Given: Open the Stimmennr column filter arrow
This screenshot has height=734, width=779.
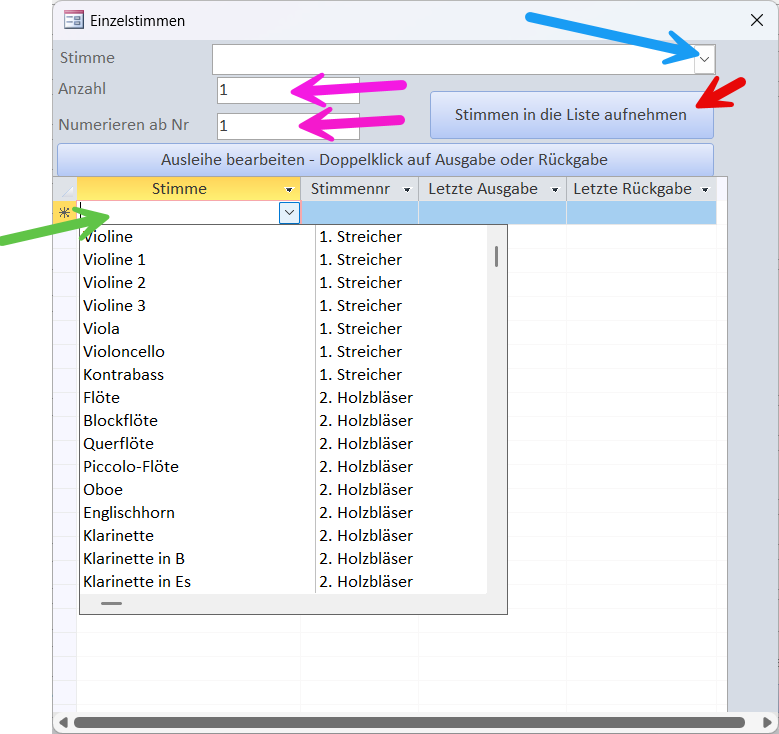Looking at the screenshot, I should pos(407,190).
